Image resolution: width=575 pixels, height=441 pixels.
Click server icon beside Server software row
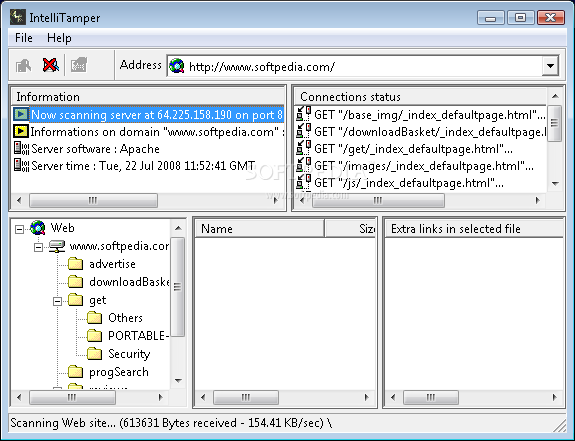21,148
